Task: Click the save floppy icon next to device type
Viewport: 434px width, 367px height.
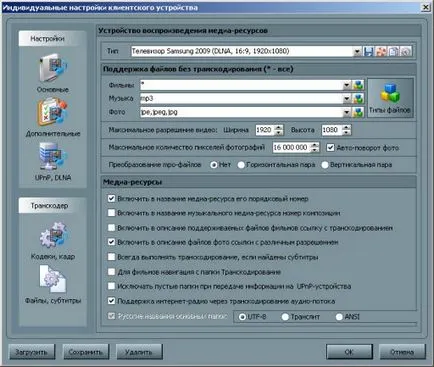Action: [368, 51]
